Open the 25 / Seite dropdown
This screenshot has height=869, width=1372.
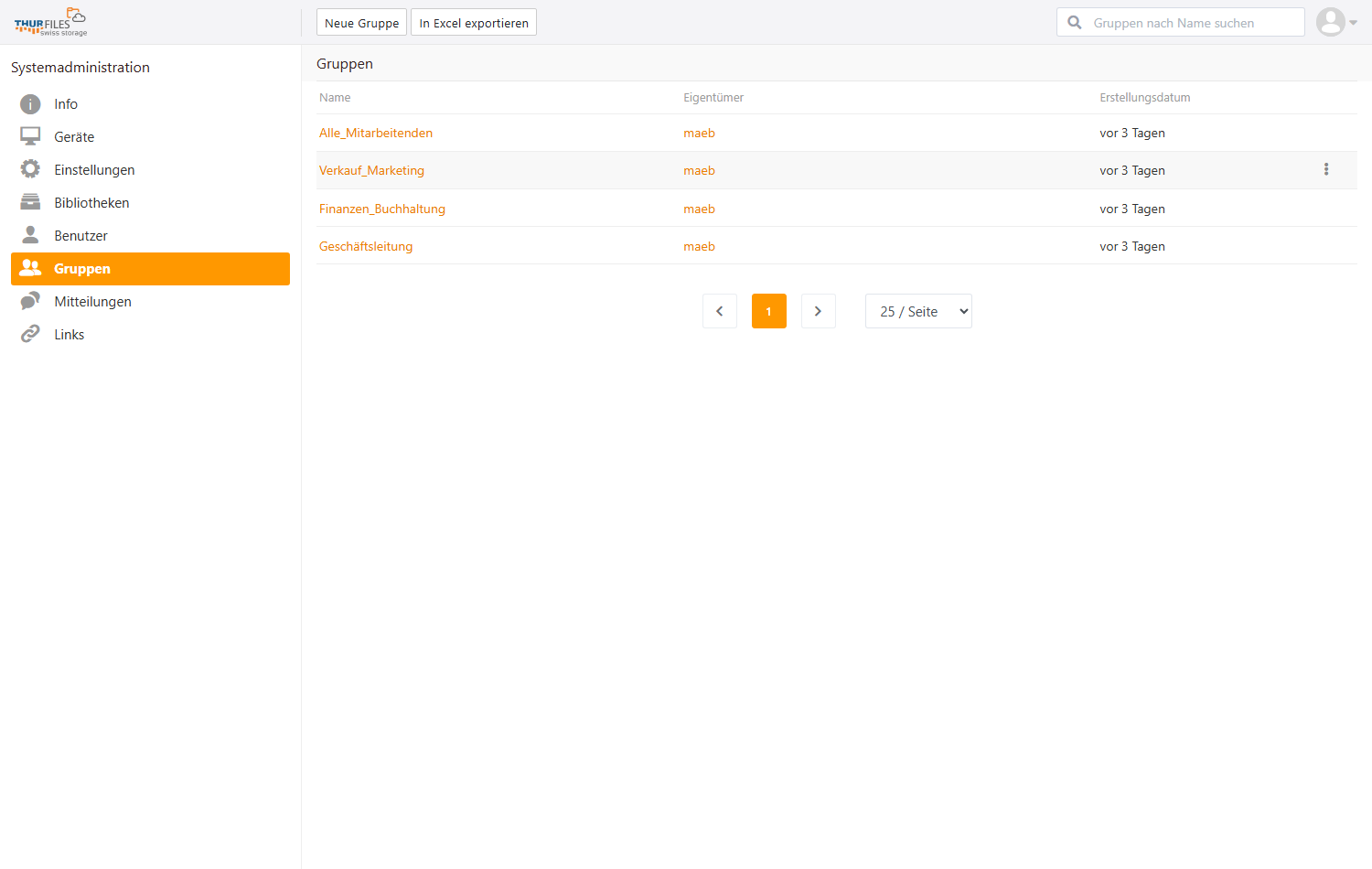[918, 311]
